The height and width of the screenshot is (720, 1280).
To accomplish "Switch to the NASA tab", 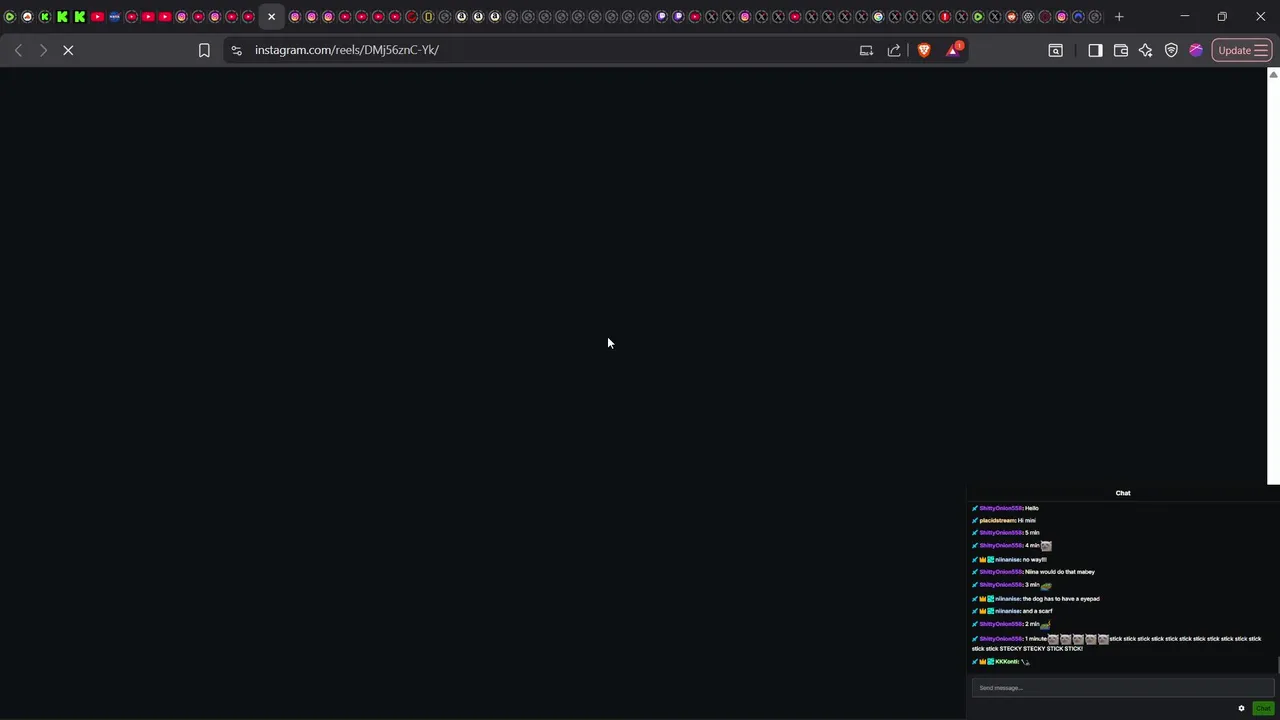I will (x=114, y=16).
